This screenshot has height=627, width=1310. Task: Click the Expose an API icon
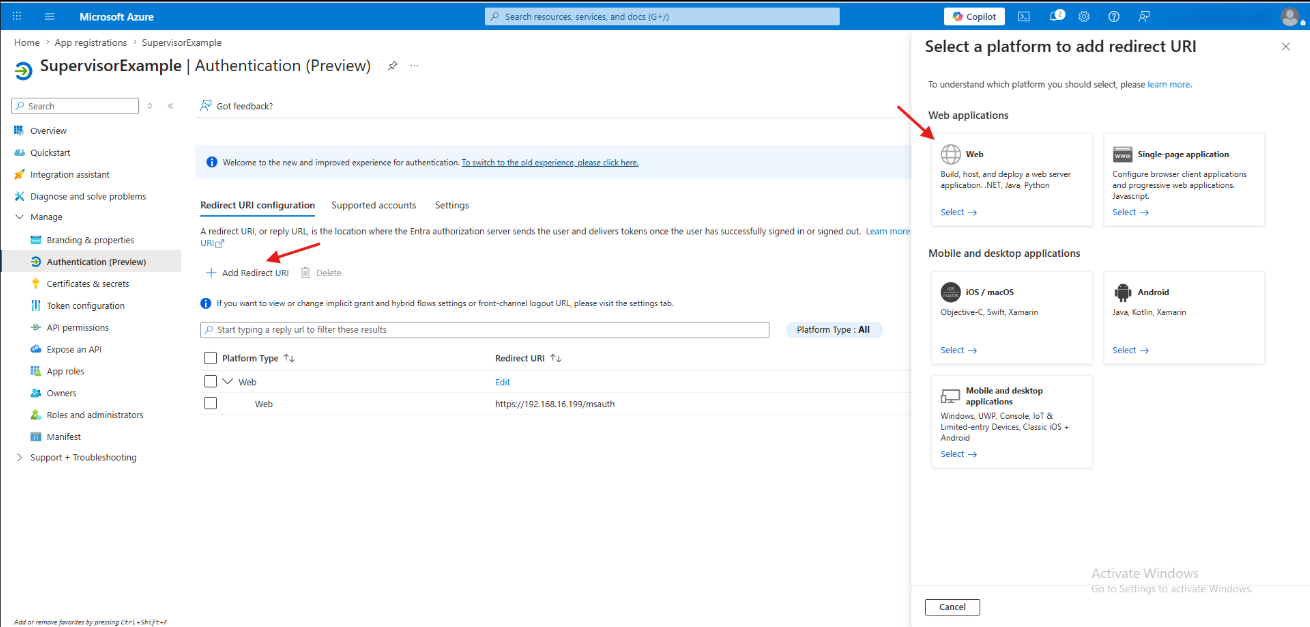click(x=36, y=350)
